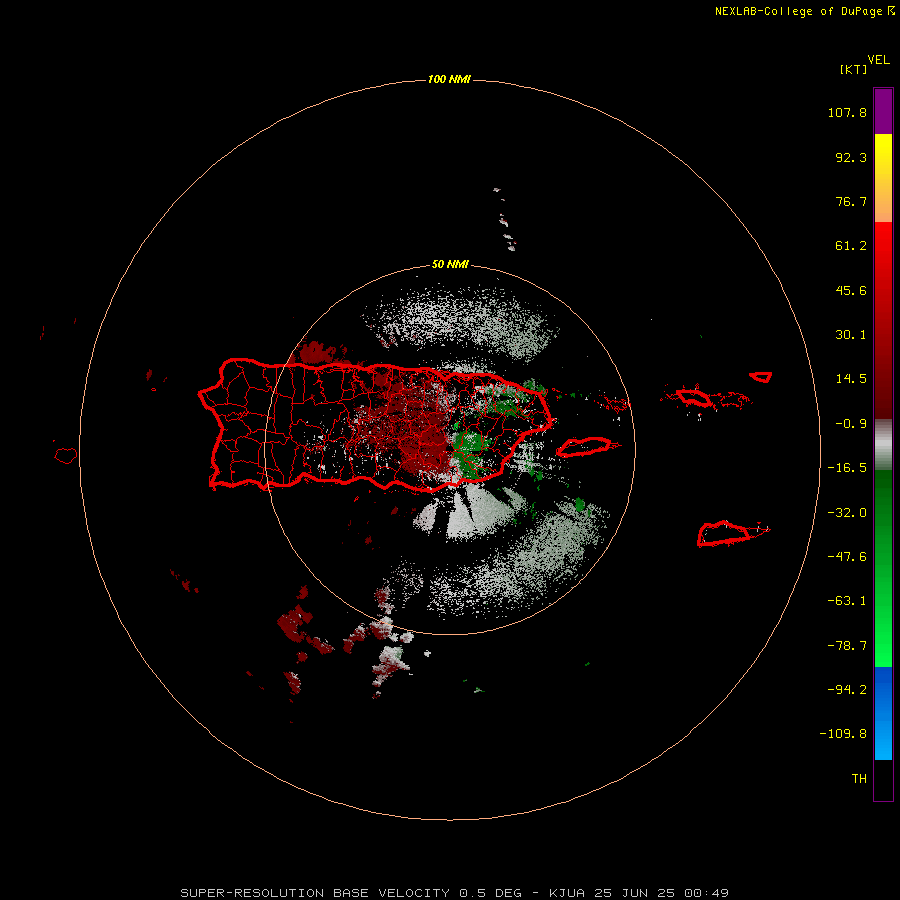Image resolution: width=900 pixels, height=900 pixels.
Task: Select the 76.7 scale label
Action: [851, 201]
